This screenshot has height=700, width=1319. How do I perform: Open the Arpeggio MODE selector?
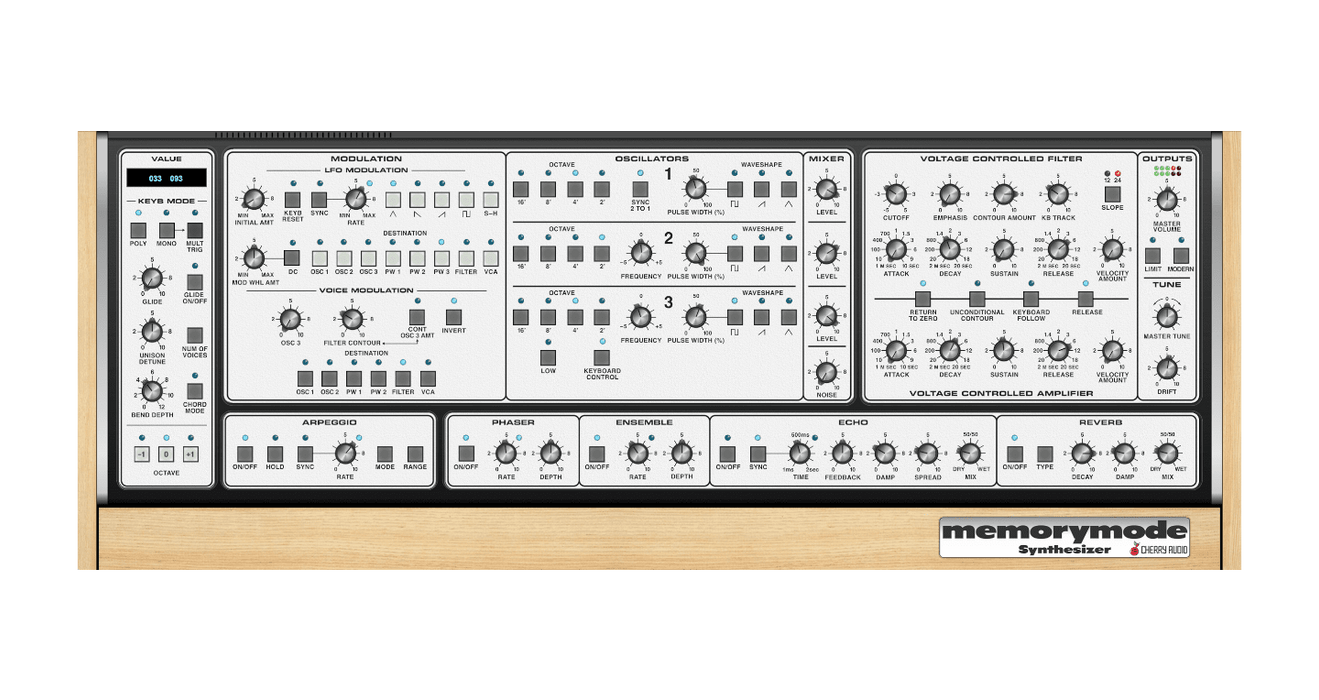[386, 453]
